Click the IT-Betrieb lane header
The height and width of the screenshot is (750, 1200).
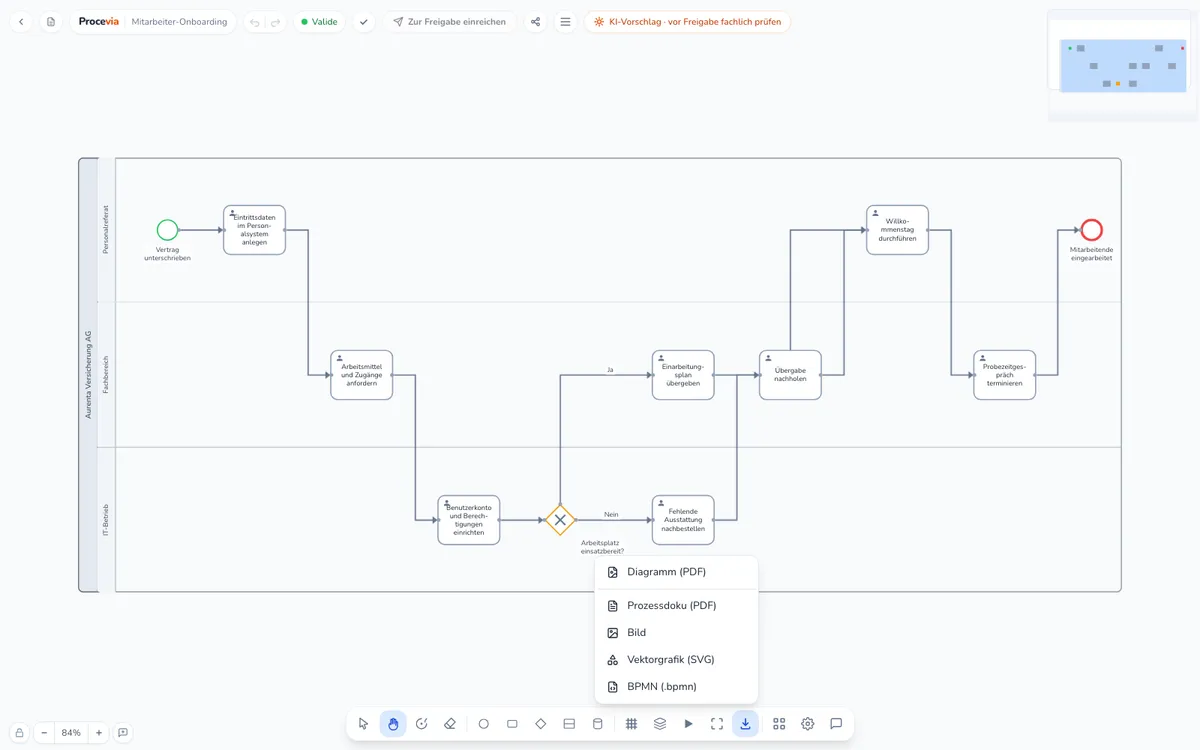tap(106, 520)
